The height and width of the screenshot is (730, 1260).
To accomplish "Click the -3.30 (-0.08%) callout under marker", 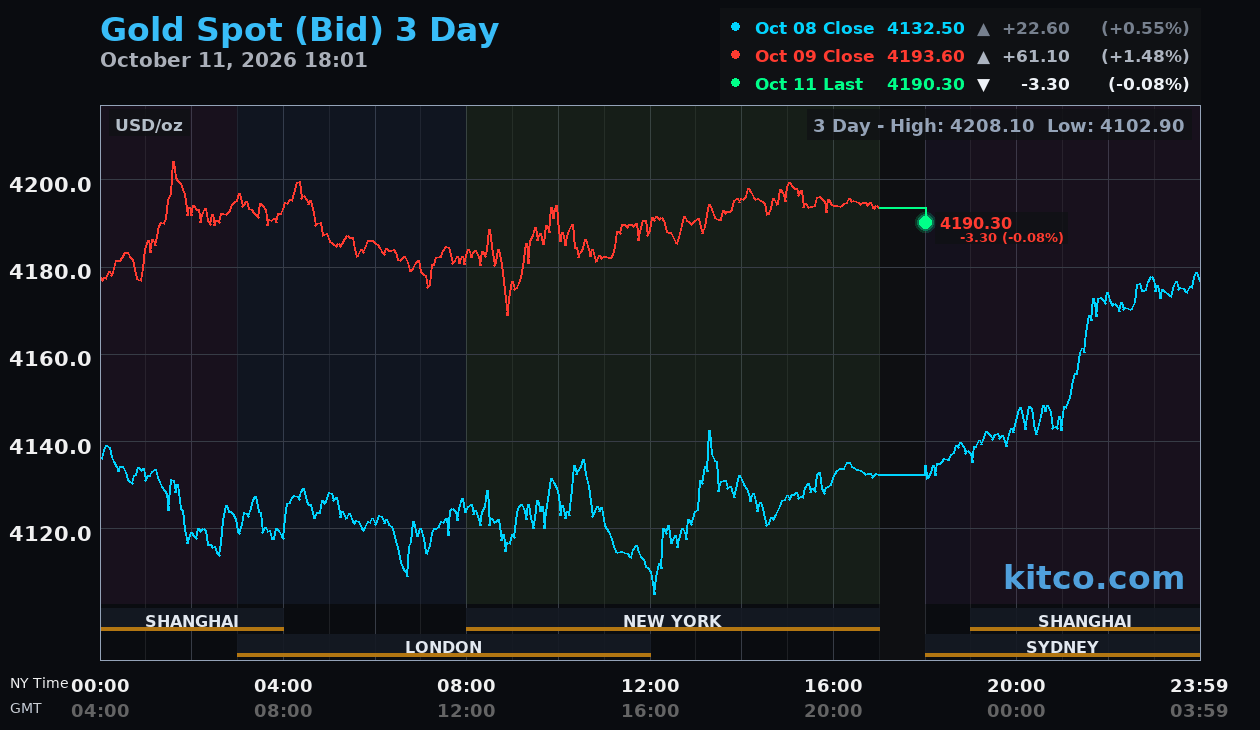I will [1011, 238].
